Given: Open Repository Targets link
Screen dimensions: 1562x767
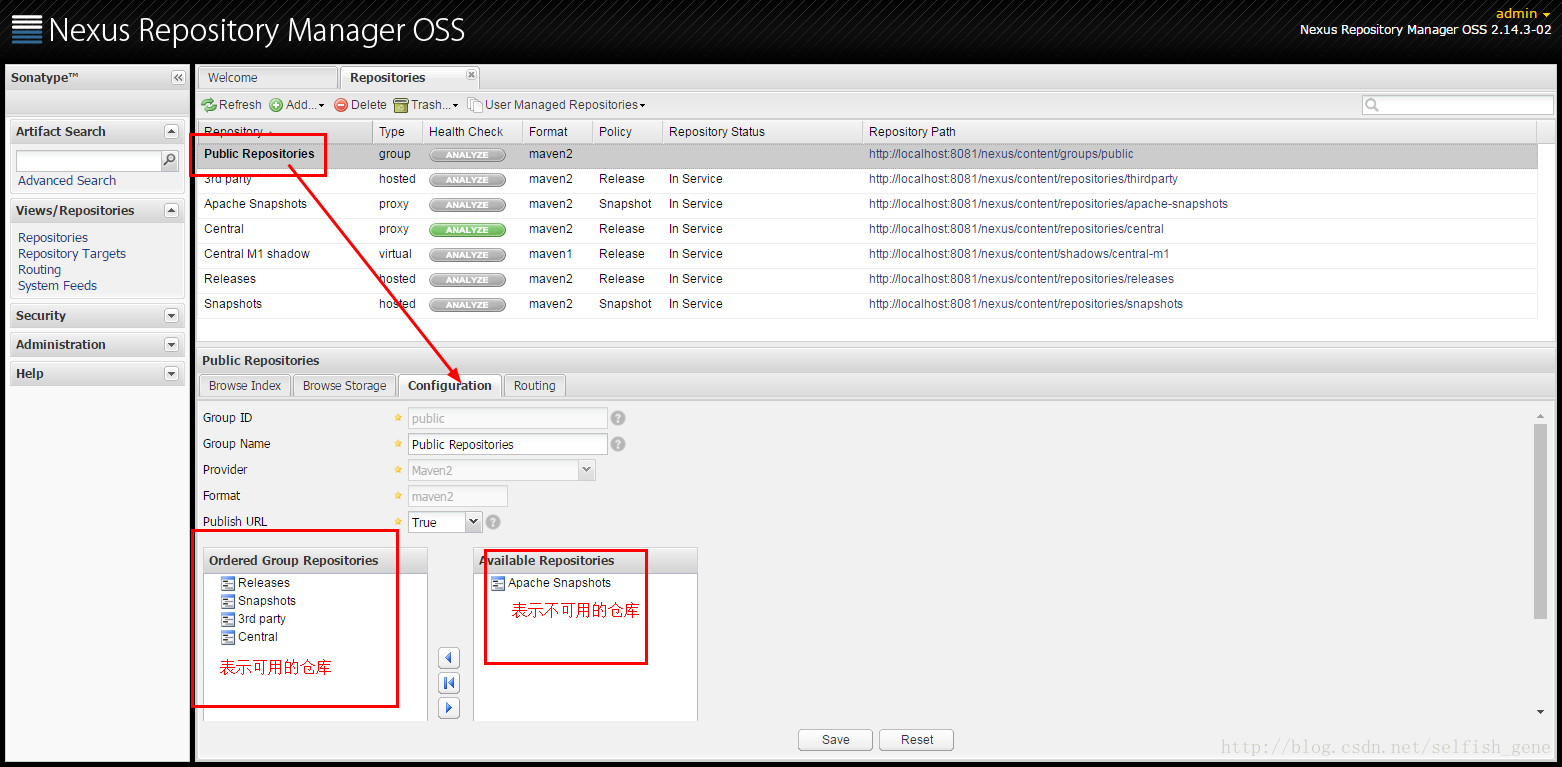Looking at the screenshot, I should pyautogui.click(x=72, y=254).
